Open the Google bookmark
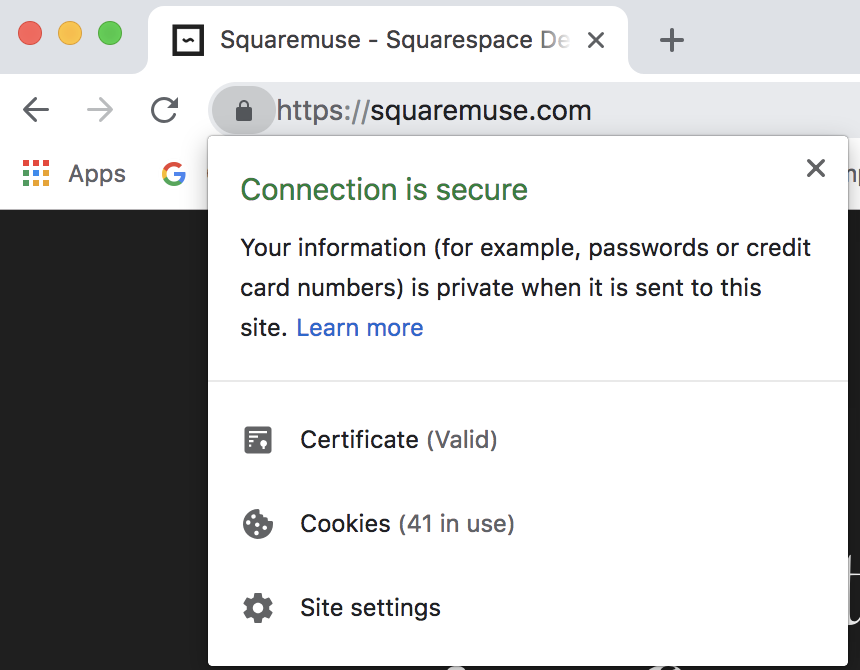 point(174,174)
